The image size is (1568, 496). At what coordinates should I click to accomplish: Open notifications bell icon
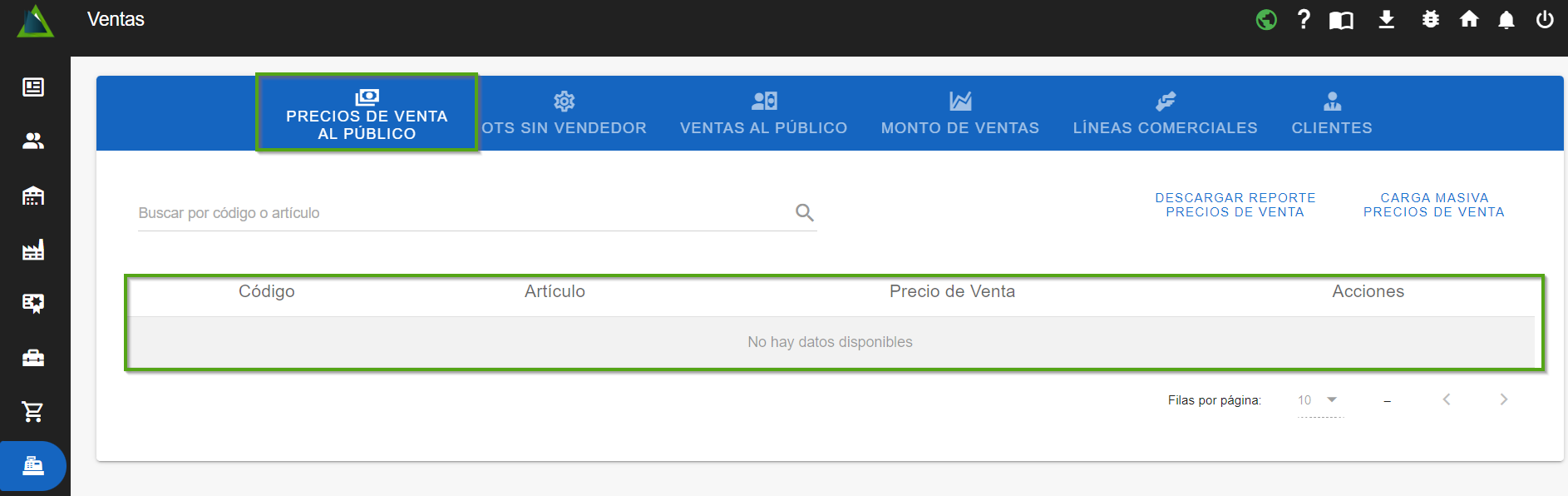[x=1506, y=20]
